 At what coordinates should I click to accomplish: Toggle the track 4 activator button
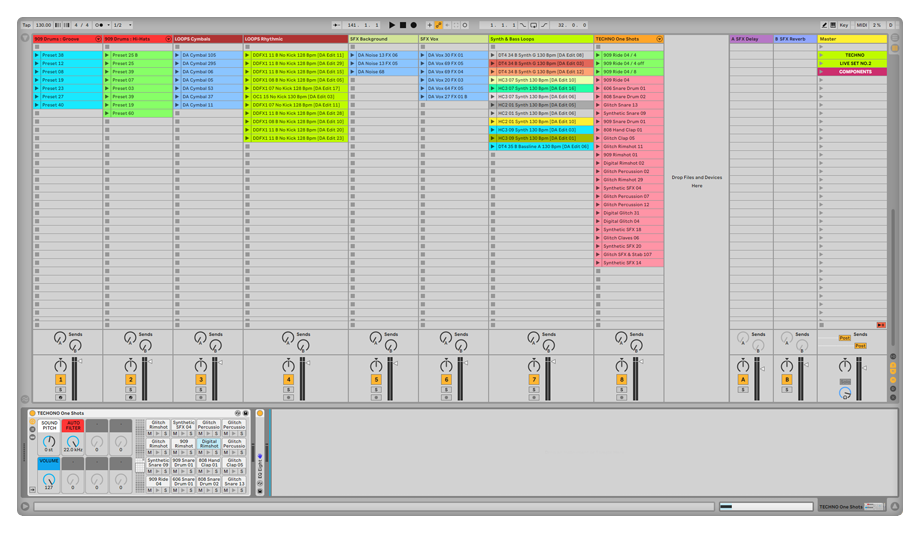click(288, 380)
